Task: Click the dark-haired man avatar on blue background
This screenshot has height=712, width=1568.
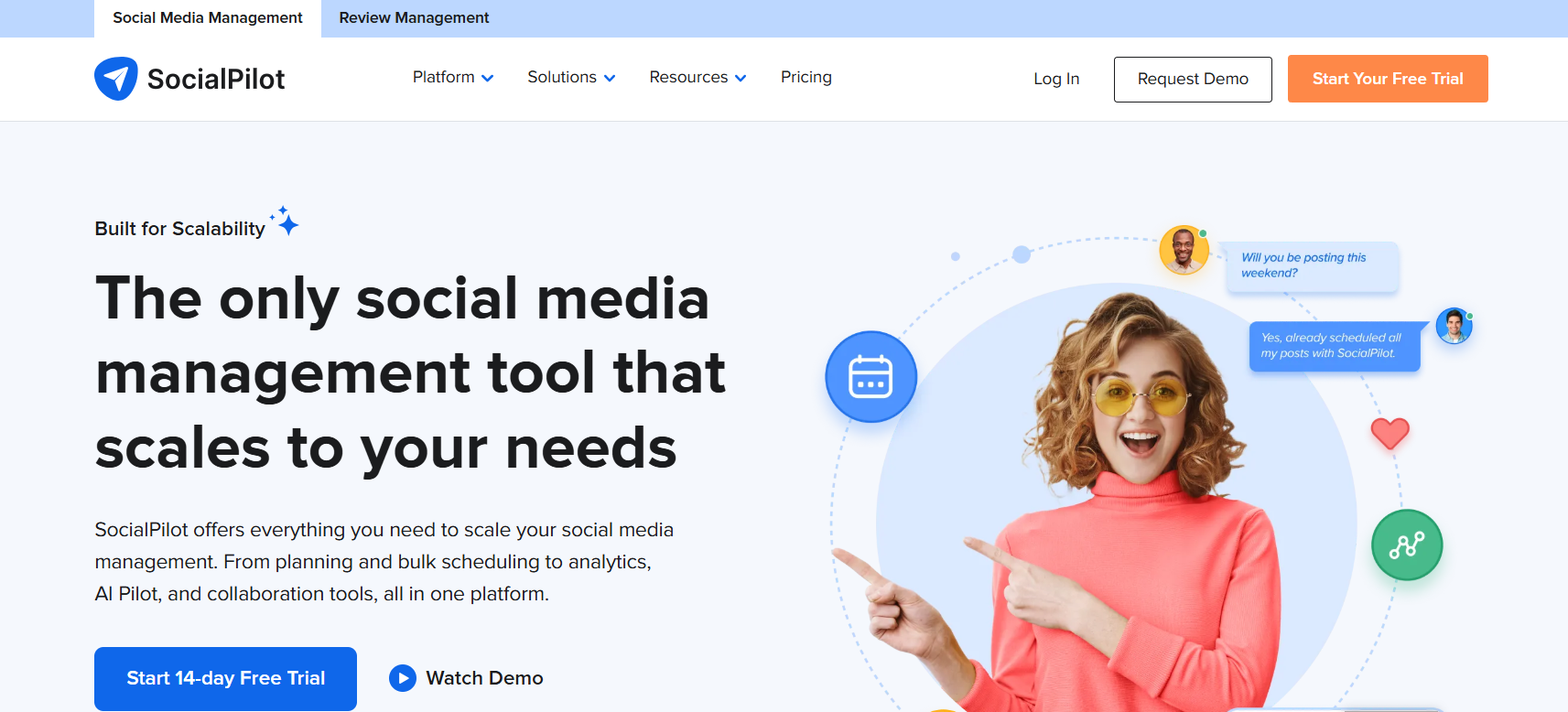Action: tap(1454, 326)
